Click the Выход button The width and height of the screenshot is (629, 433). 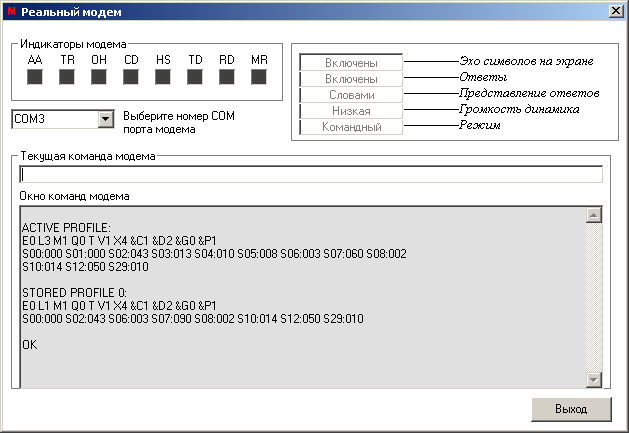coord(571,409)
